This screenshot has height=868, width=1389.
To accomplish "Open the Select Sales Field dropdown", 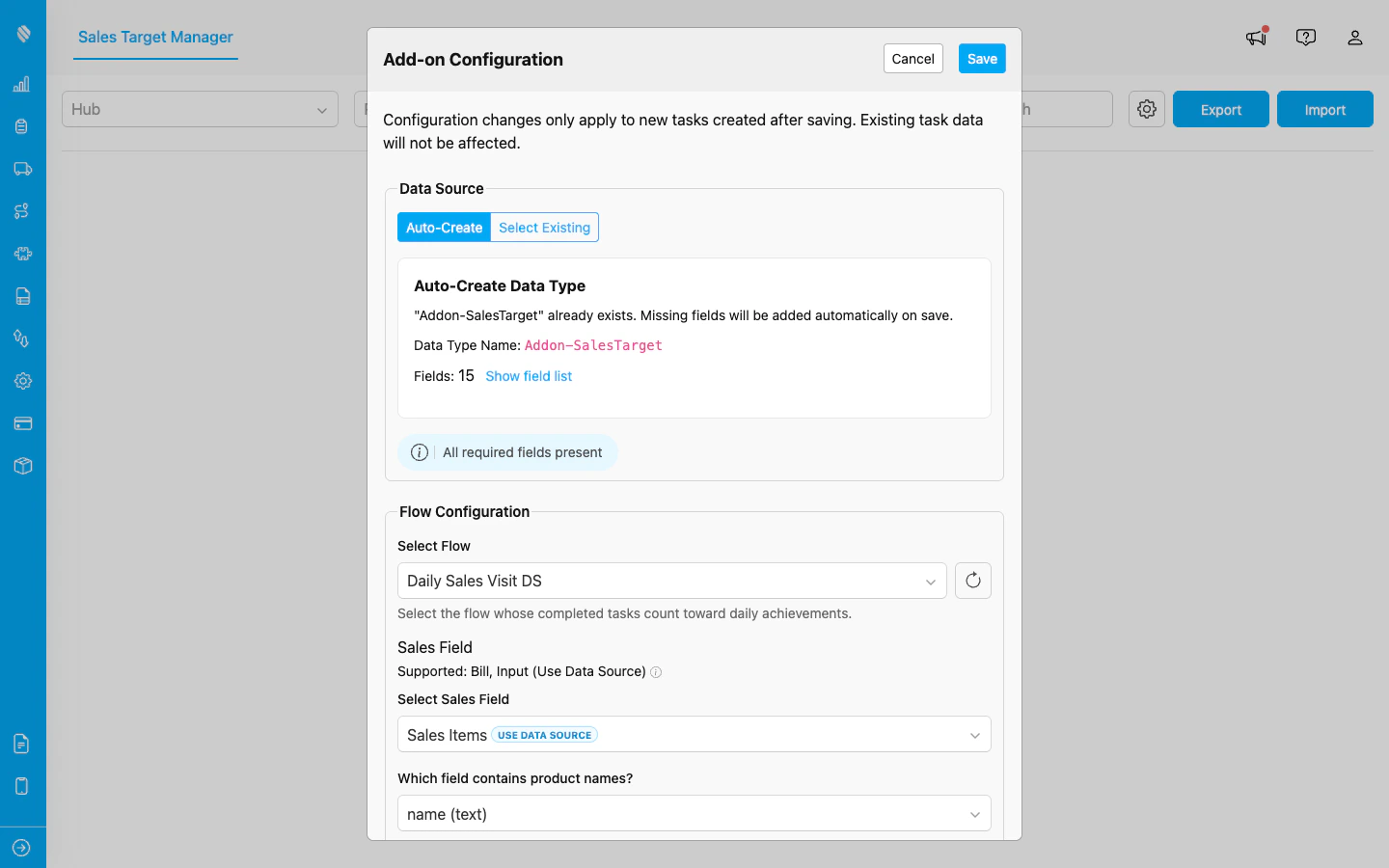I will (x=694, y=734).
